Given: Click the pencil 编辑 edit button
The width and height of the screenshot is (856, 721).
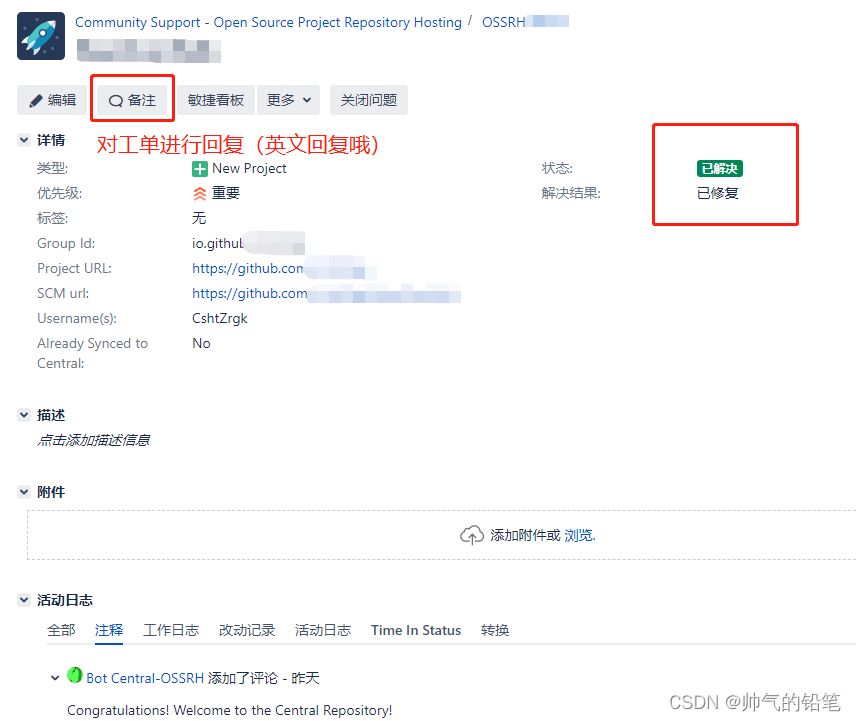Looking at the screenshot, I should [52, 100].
